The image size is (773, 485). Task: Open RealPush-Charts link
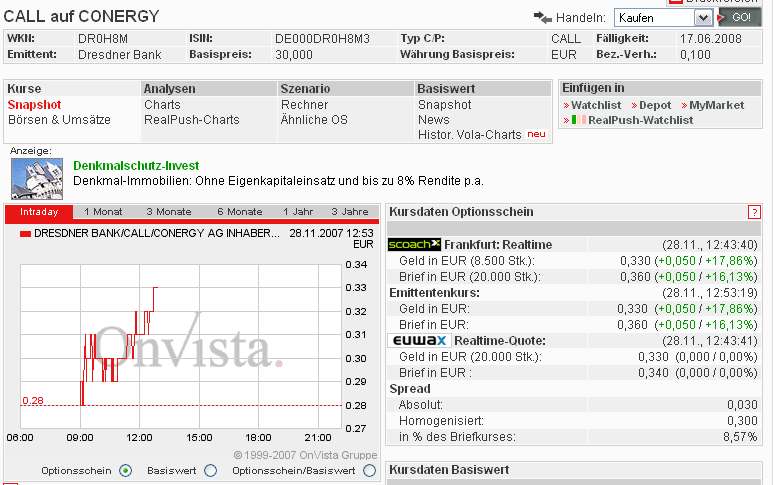(192, 120)
